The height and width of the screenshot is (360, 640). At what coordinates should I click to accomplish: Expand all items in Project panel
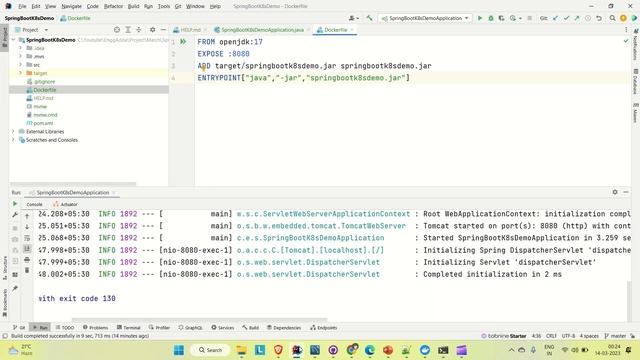coord(128,30)
